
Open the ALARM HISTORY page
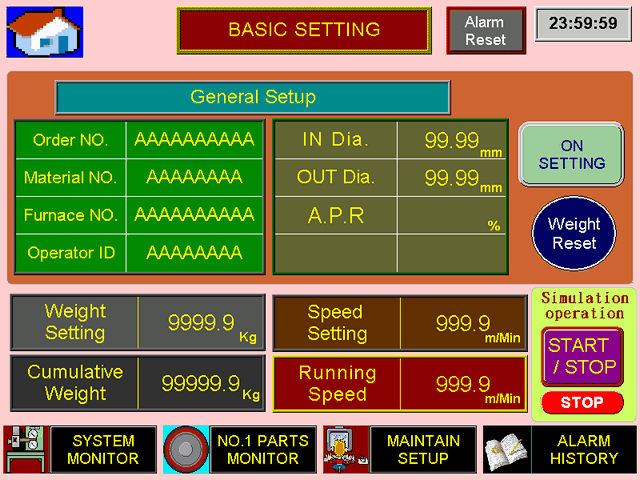(583, 450)
